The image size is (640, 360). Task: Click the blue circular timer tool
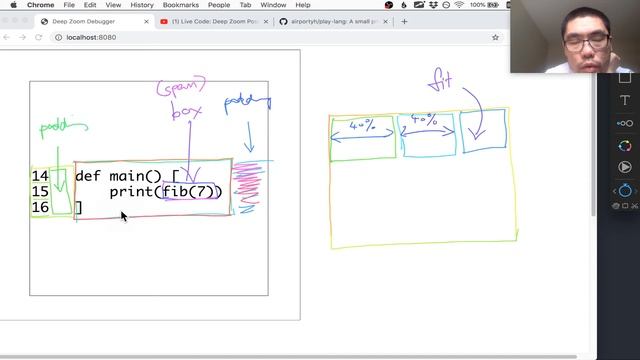click(624, 190)
